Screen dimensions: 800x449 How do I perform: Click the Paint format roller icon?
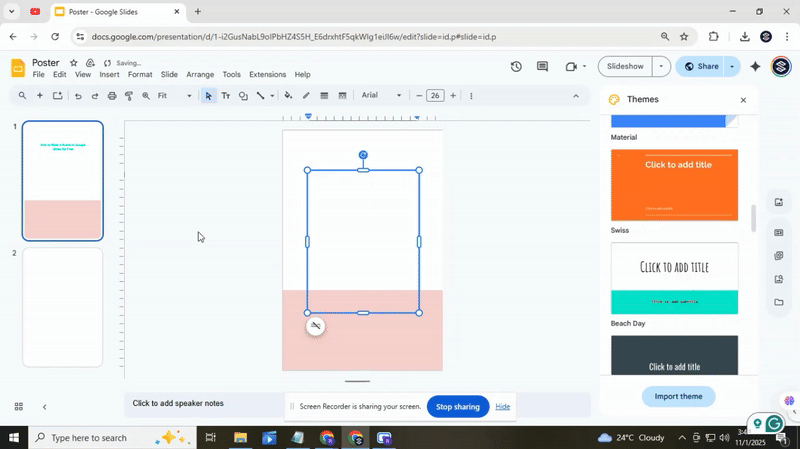click(x=129, y=96)
